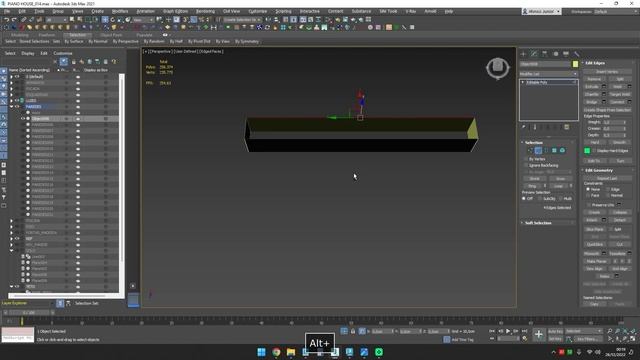
Task: Switch to Element sub-object level
Action: coord(562,151)
